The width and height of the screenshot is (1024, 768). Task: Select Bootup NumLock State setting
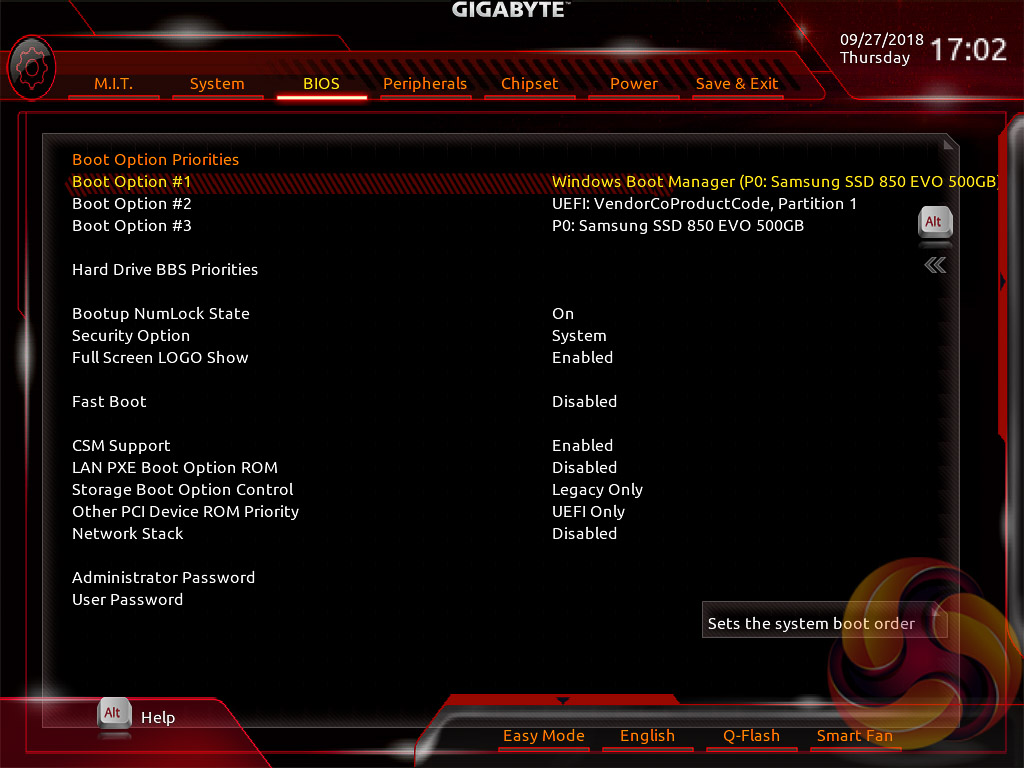[161, 313]
